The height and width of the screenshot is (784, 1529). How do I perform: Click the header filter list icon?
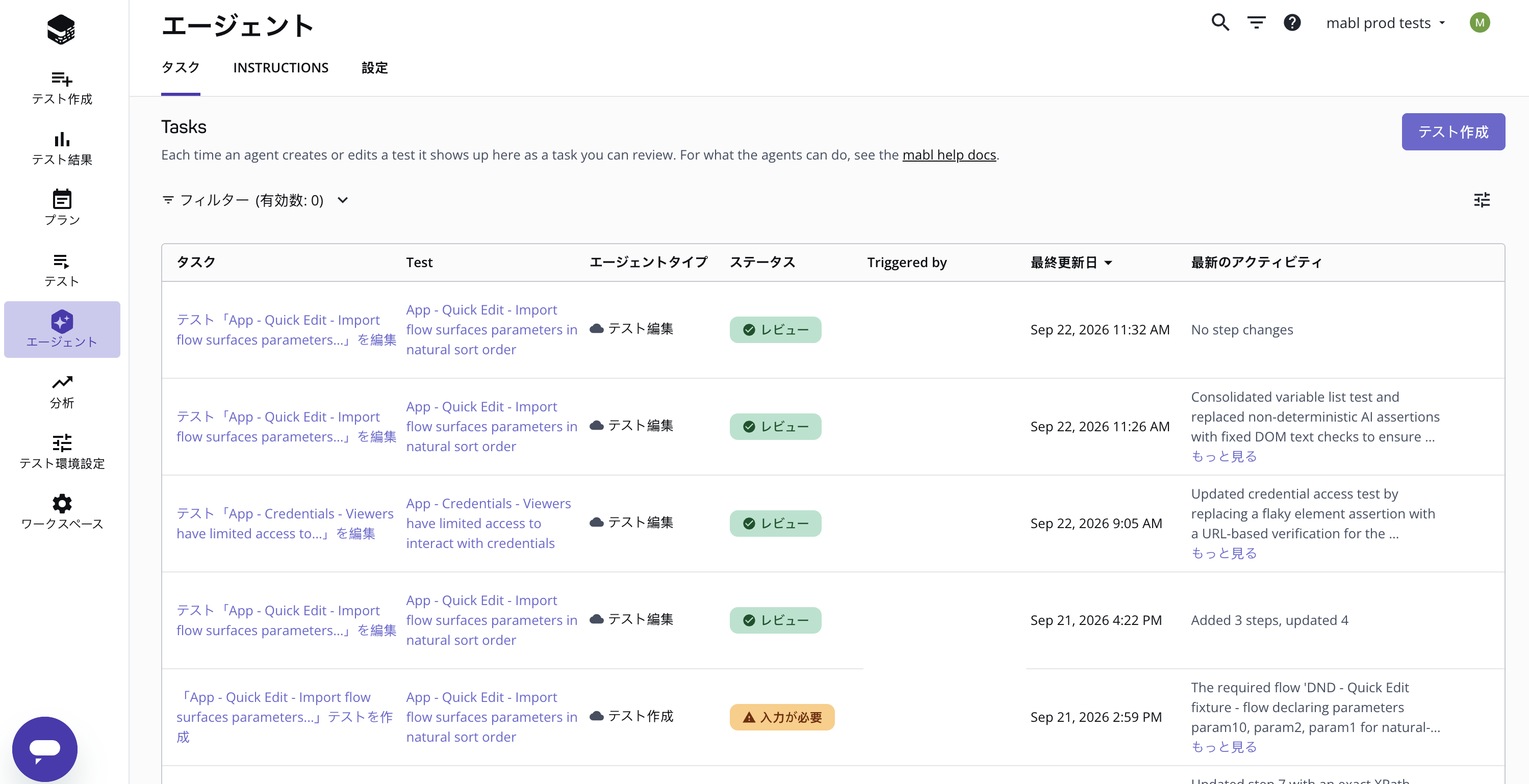(1257, 22)
